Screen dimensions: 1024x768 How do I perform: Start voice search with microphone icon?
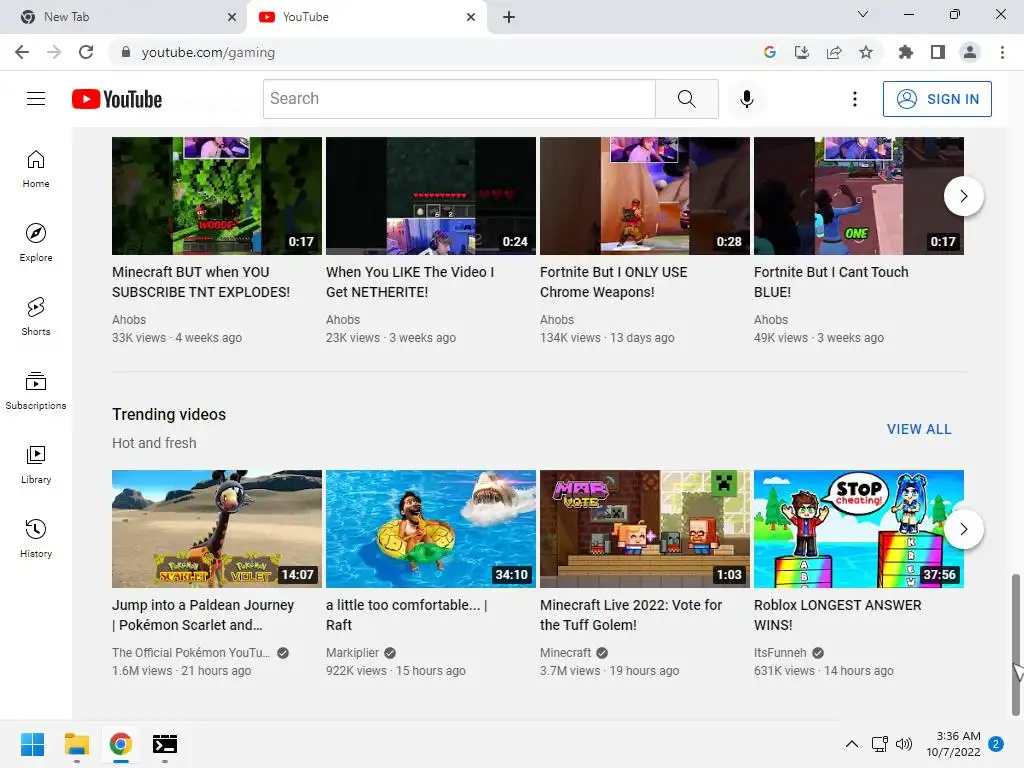coord(746,99)
